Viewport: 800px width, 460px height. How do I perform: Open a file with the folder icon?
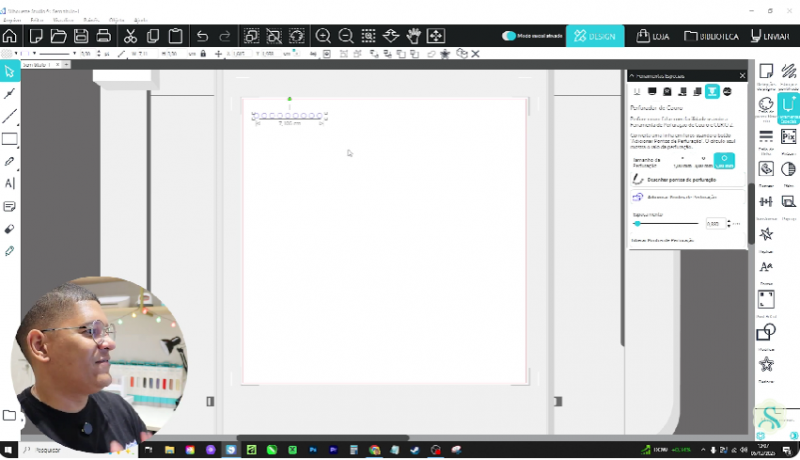click(x=58, y=36)
